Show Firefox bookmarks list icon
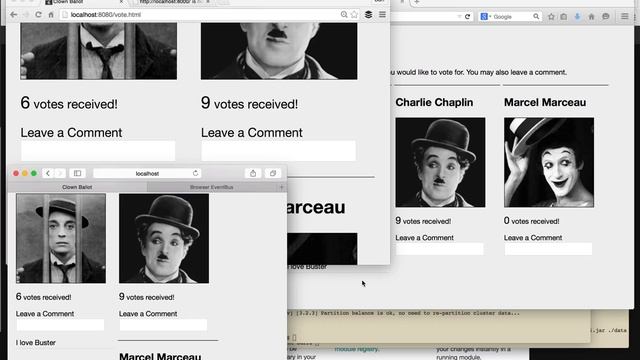Image resolution: width=640 pixels, height=360 pixels. click(x=564, y=17)
